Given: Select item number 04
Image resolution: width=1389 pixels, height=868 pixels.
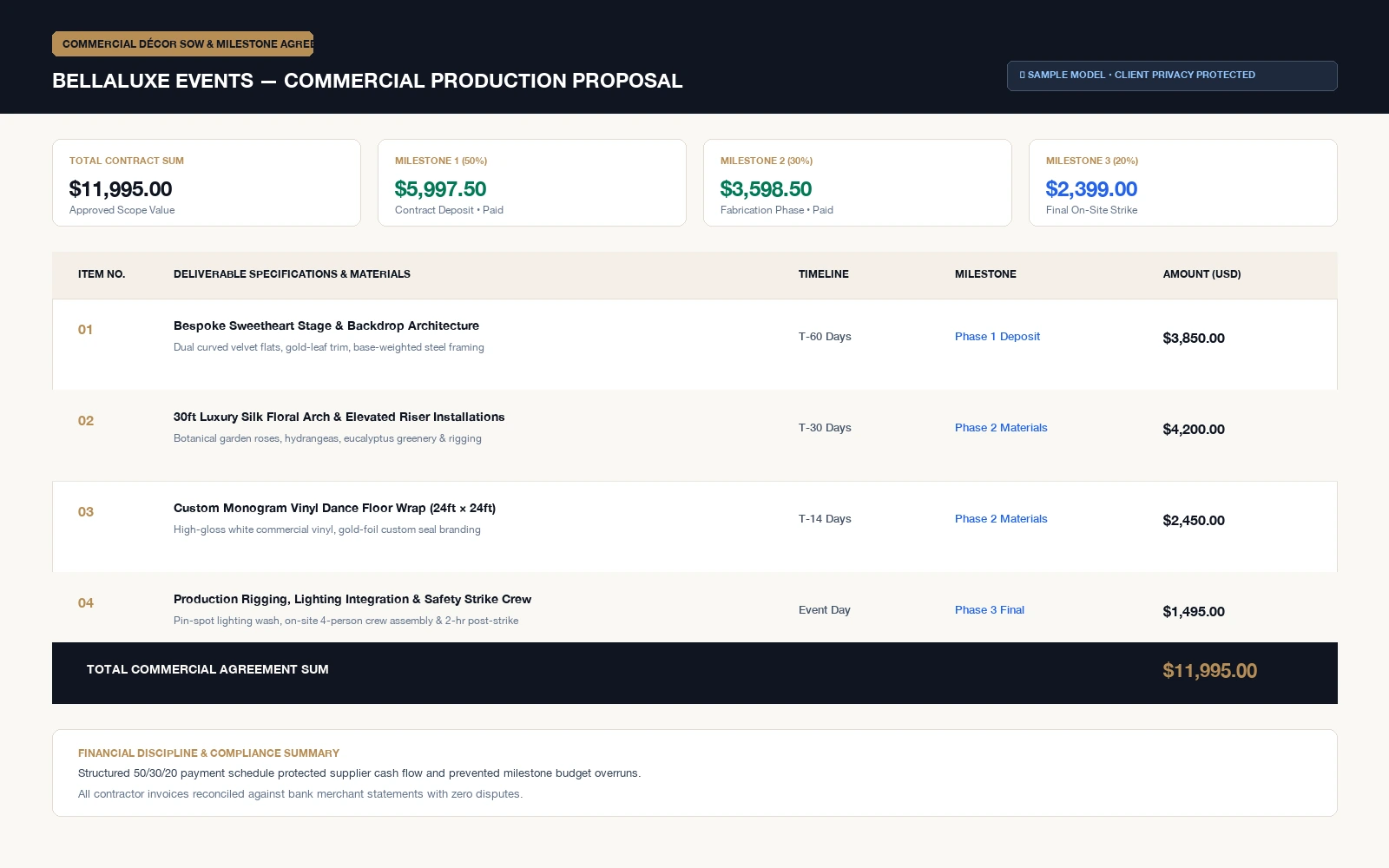Looking at the screenshot, I should (x=86, y=603).
